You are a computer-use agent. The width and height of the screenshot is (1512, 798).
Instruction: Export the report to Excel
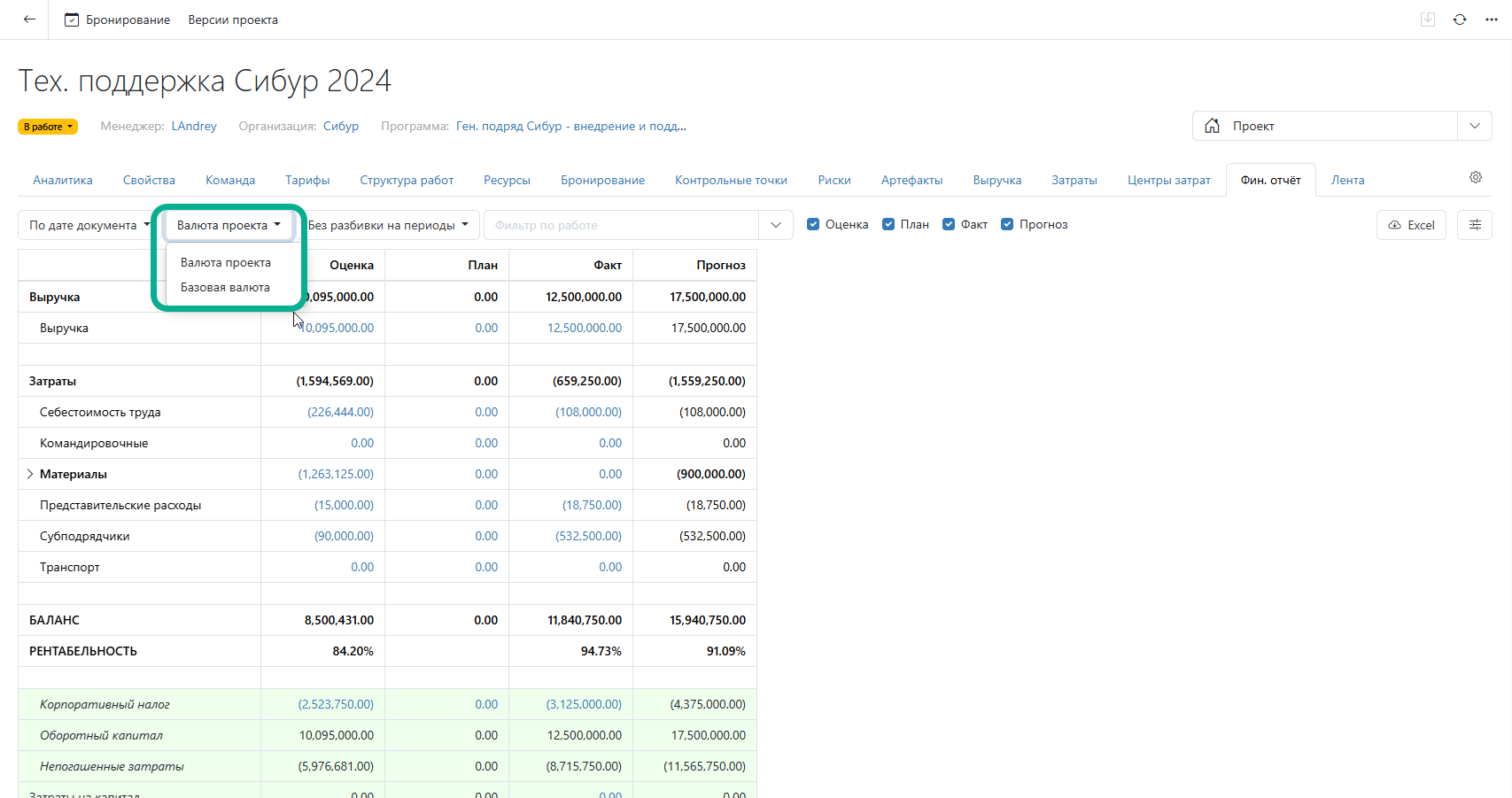point(1411,225)
